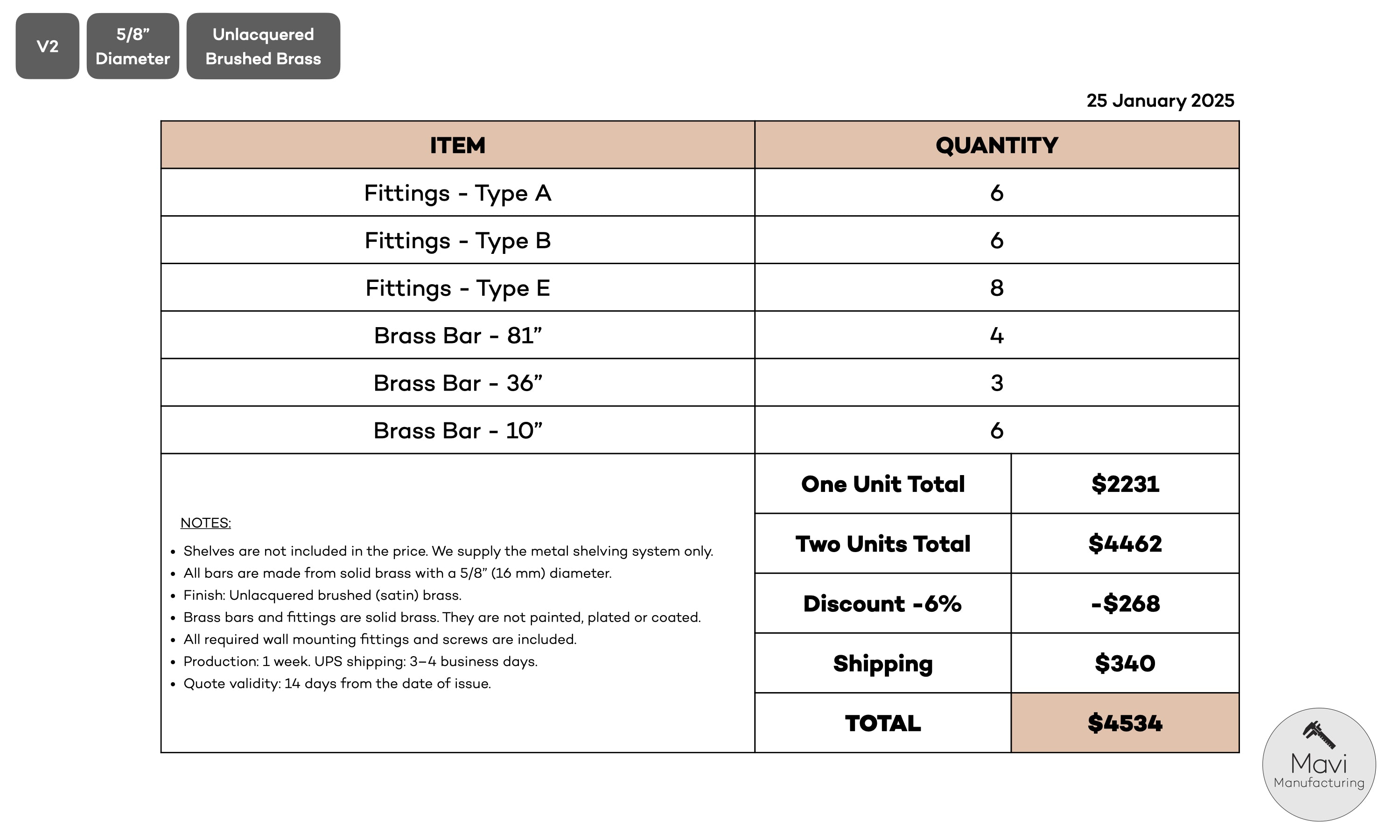This screenshot has height=840, width=1400.
Task: Select the 5/8" Diameter tag
Action: click(x=133, y=46)
